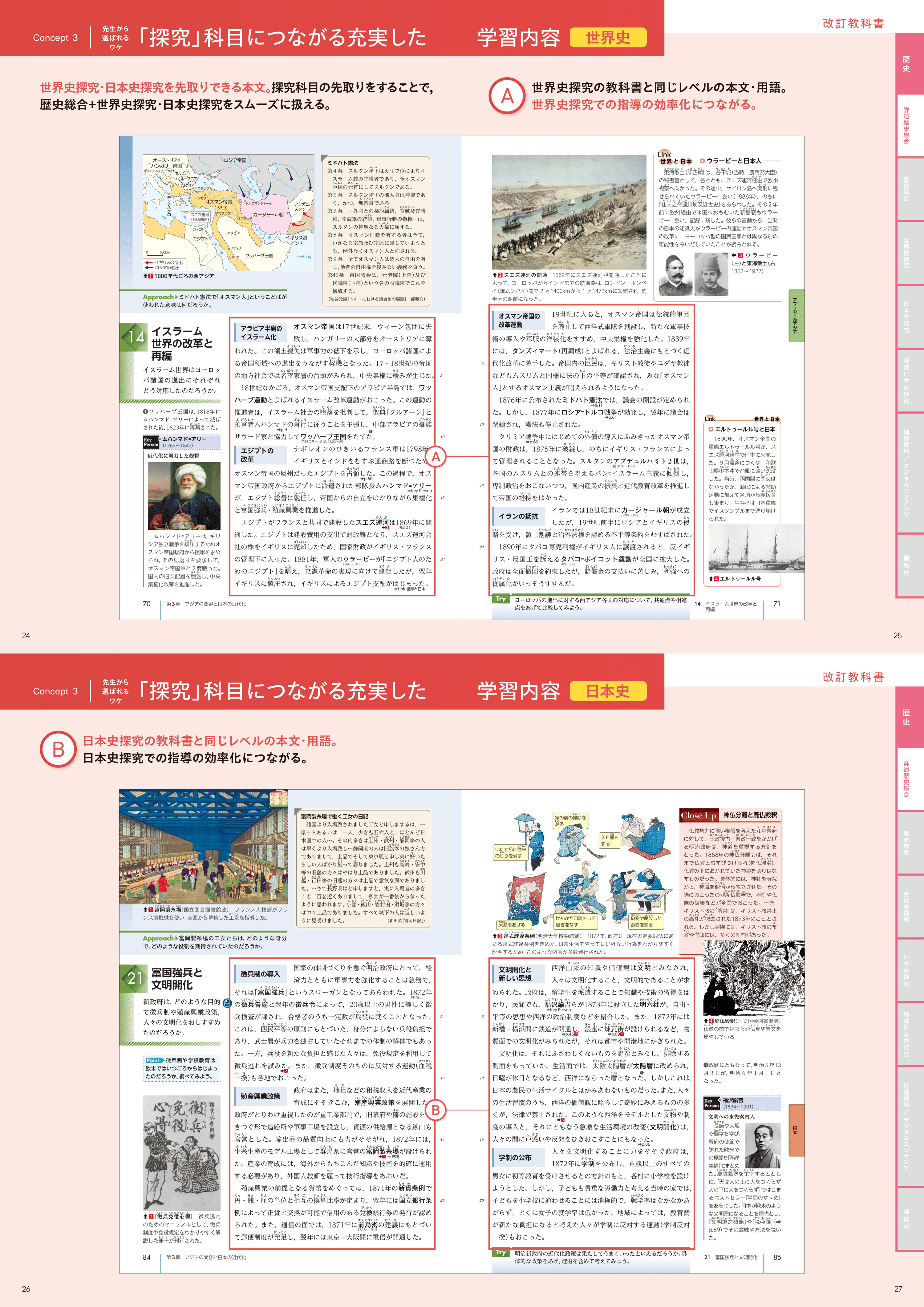
Task: Click the ミドハト憲法 source box title
Action: click(x=342, y=163)
